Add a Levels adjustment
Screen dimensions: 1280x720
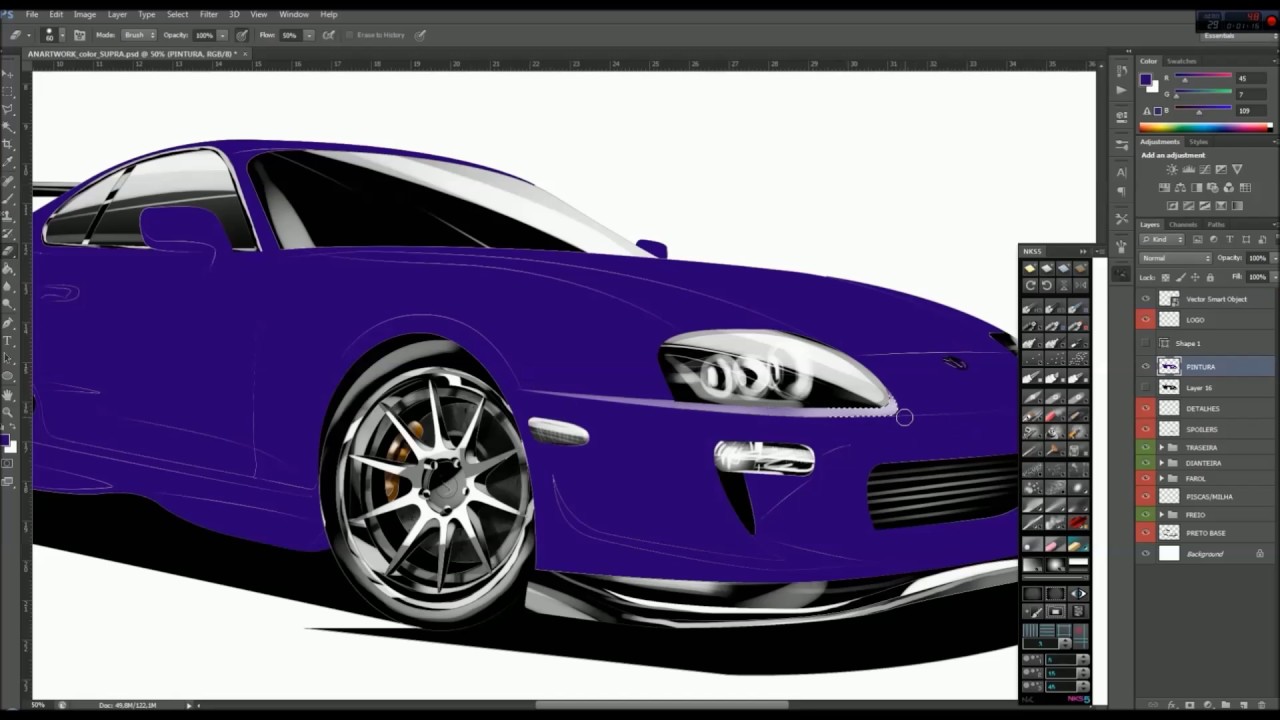pyautogui.click(x=1188, y=169)
